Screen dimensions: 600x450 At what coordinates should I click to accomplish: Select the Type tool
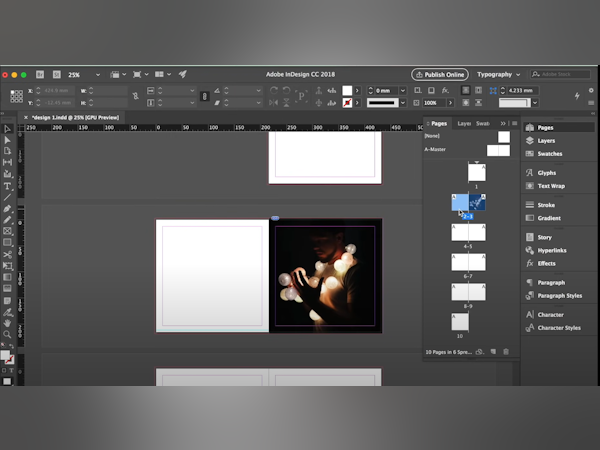[7, 186]
